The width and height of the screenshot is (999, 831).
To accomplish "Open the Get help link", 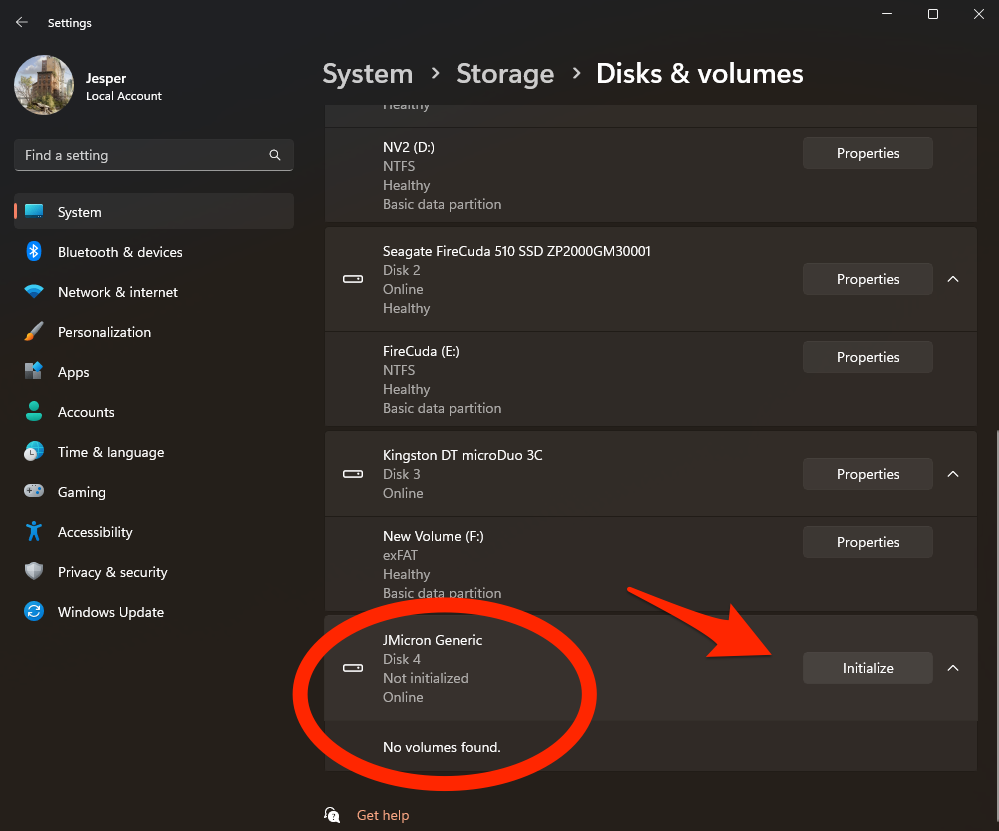I will (x=383, y=815).
